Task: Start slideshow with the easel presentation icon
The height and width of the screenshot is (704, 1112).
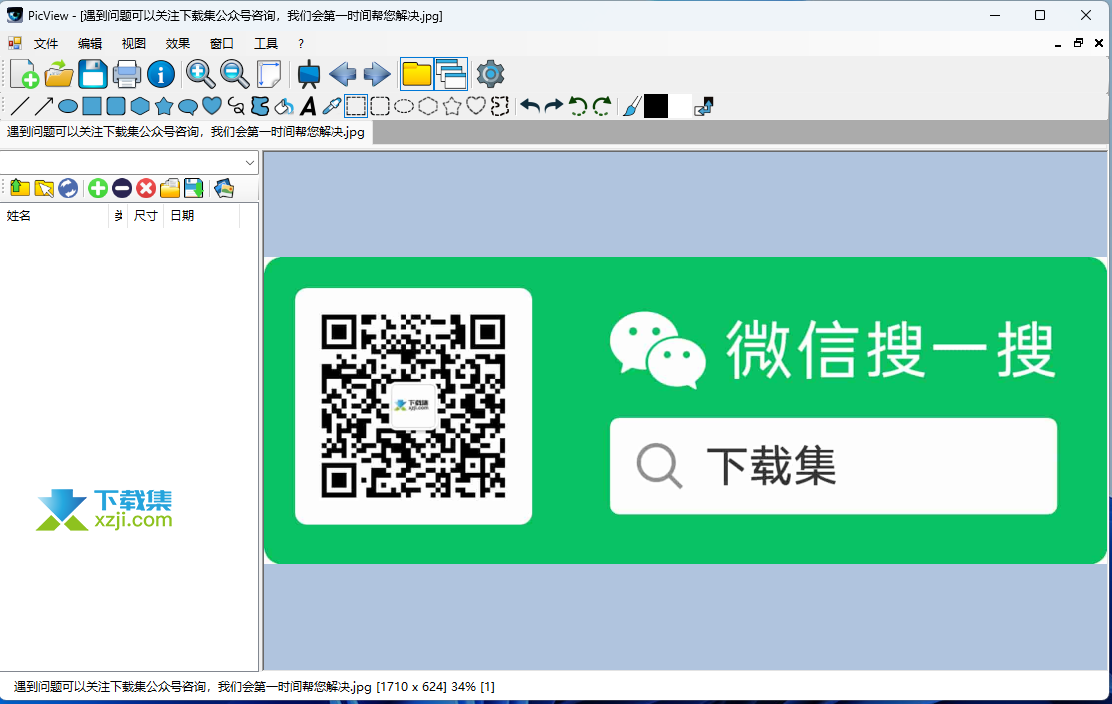Action: click(308, 74)
